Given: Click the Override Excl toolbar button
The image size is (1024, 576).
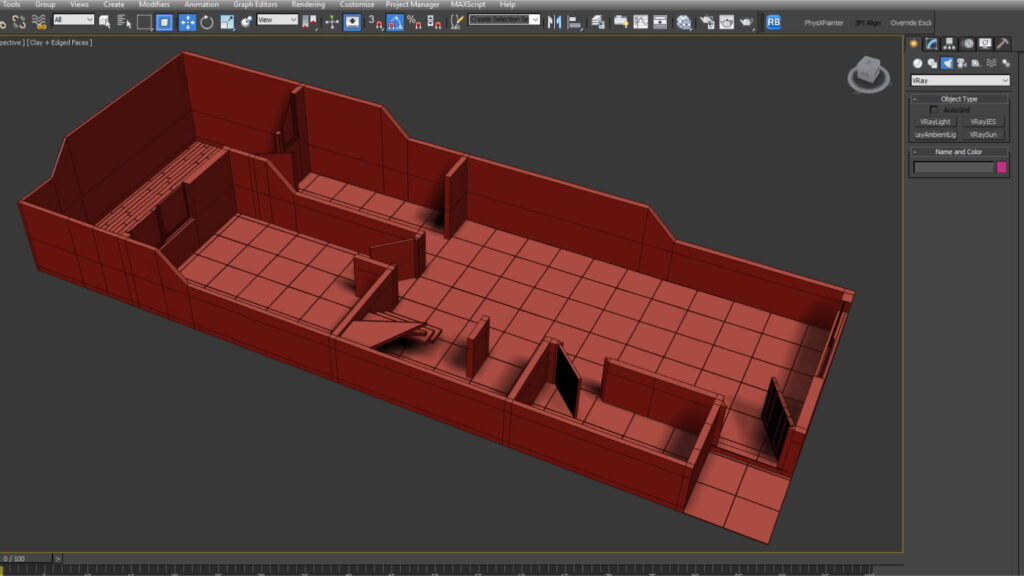Looking at the screenshot, I should [911, 23].
